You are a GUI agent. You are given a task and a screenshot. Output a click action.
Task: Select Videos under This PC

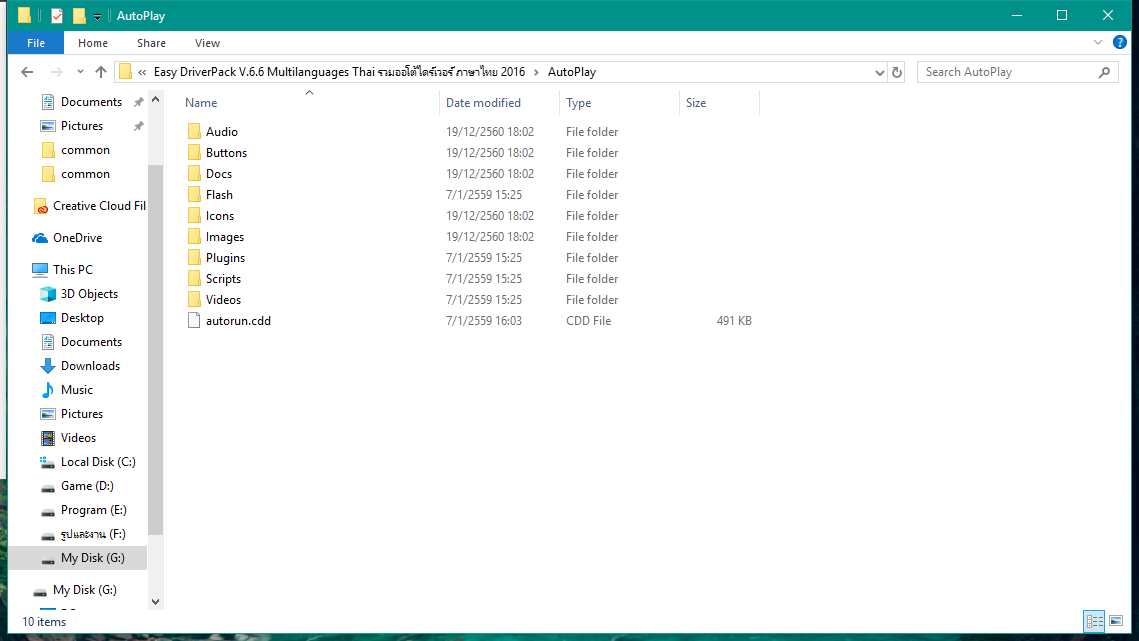(x=78, y=438)
